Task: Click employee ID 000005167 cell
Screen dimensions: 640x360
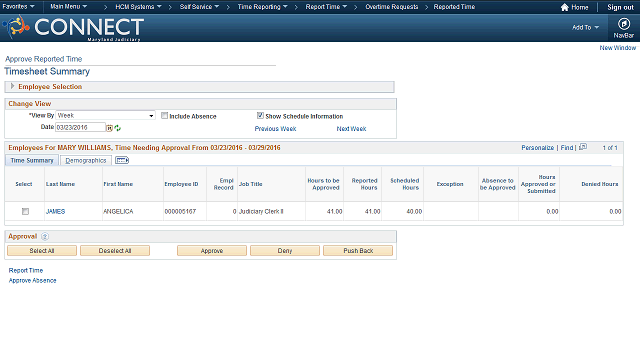Action: pyautogui.click(x=180, y=211)
